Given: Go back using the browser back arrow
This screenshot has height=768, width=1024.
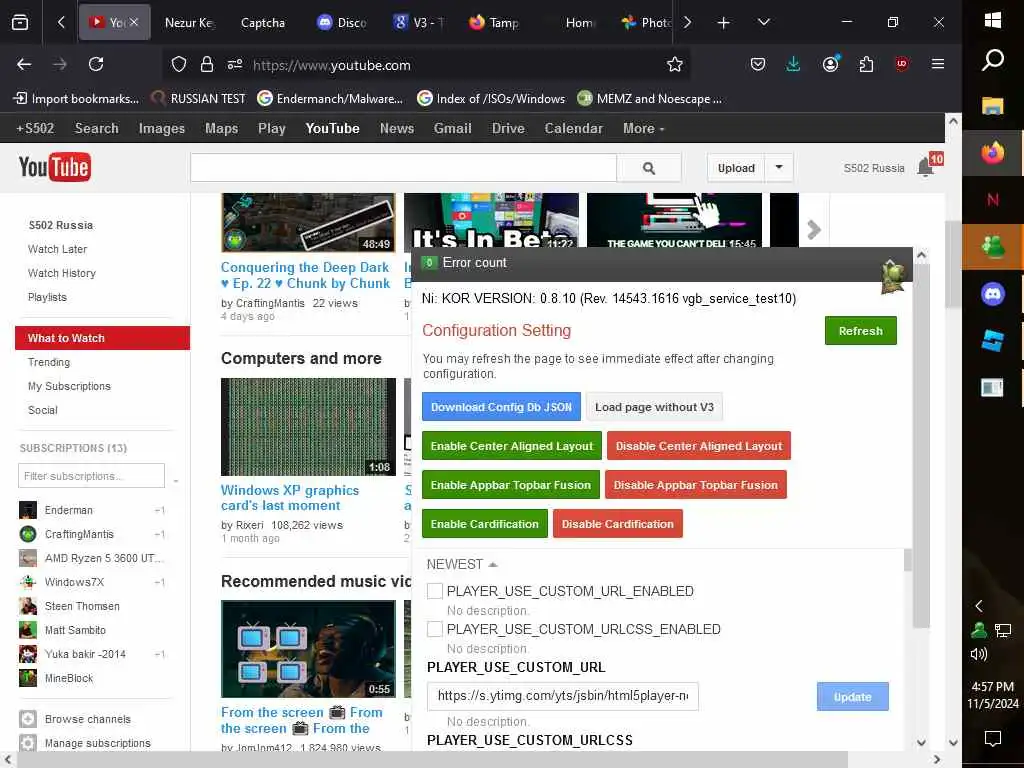Looking at the screenshot, I should pyautogui.click(x=24, y=64).
